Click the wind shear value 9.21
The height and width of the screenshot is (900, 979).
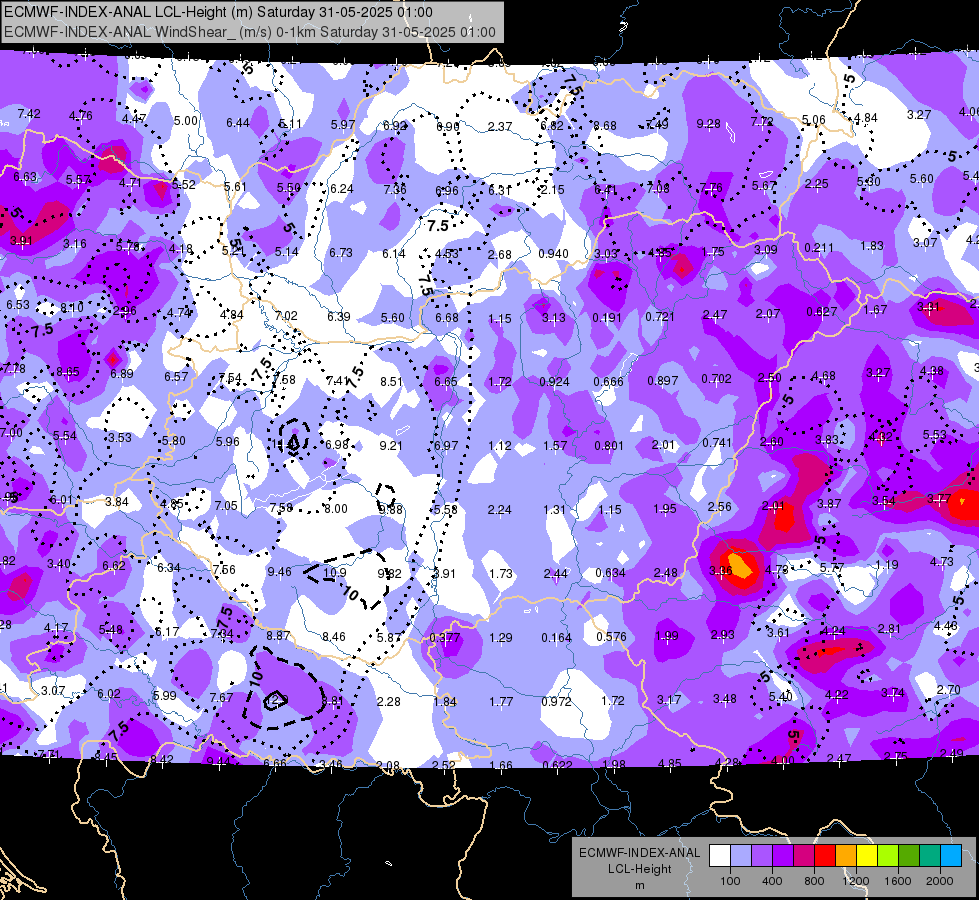[391, 445]
